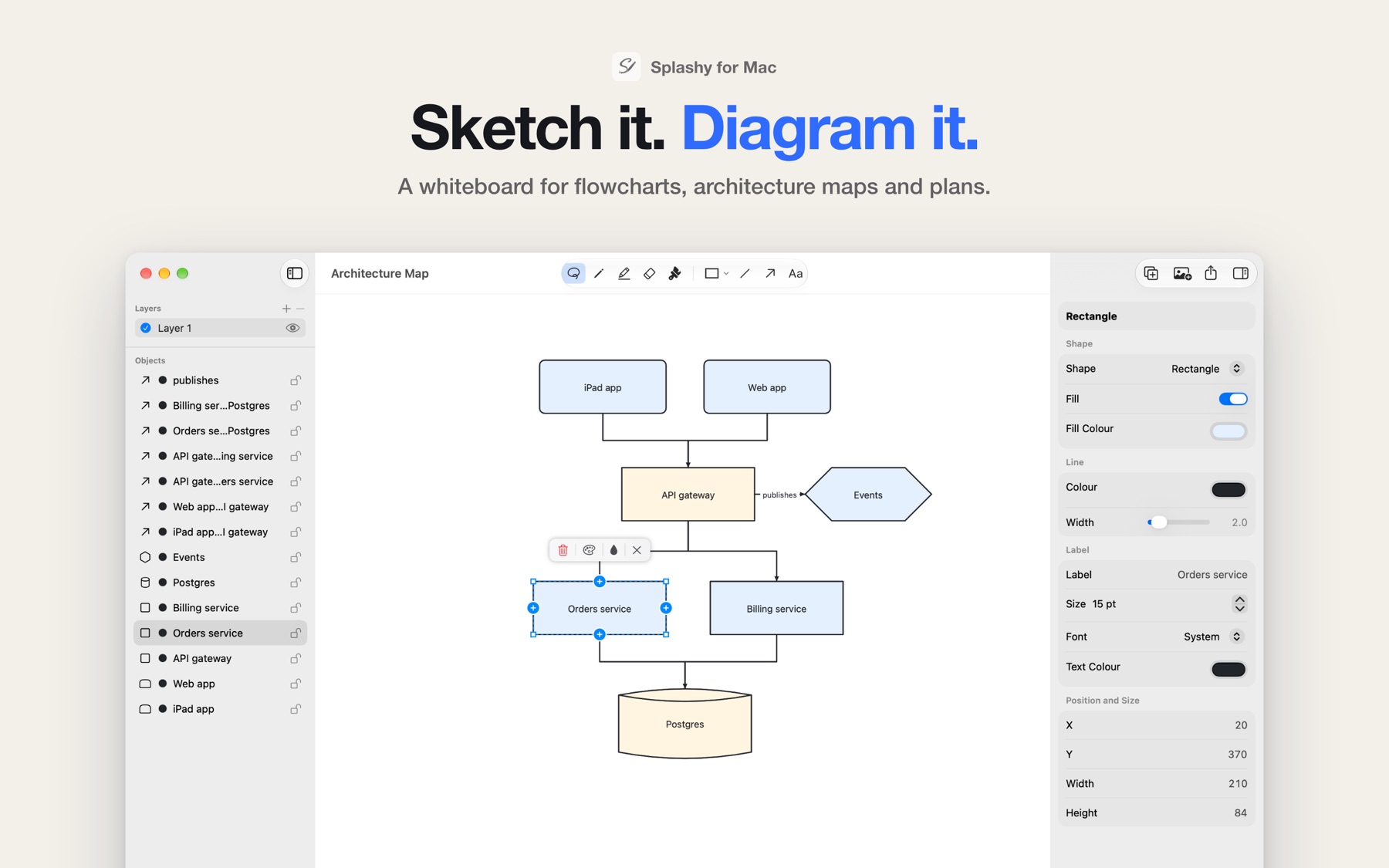This screenshot has width=1389, height=868.
Task: Delete selection with trash icon
Action: pyautogui.click(x=563, y=550)
